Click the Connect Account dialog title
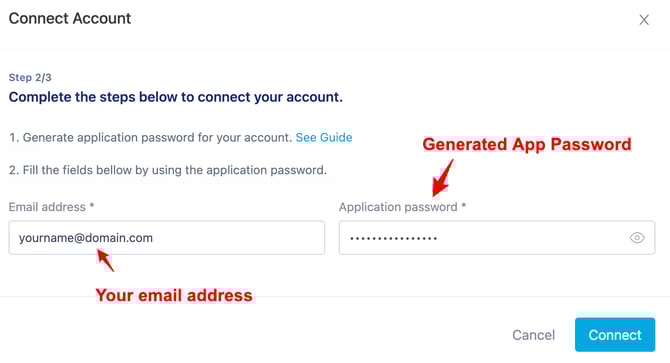The image size is (670, 363). coord(70,18)
